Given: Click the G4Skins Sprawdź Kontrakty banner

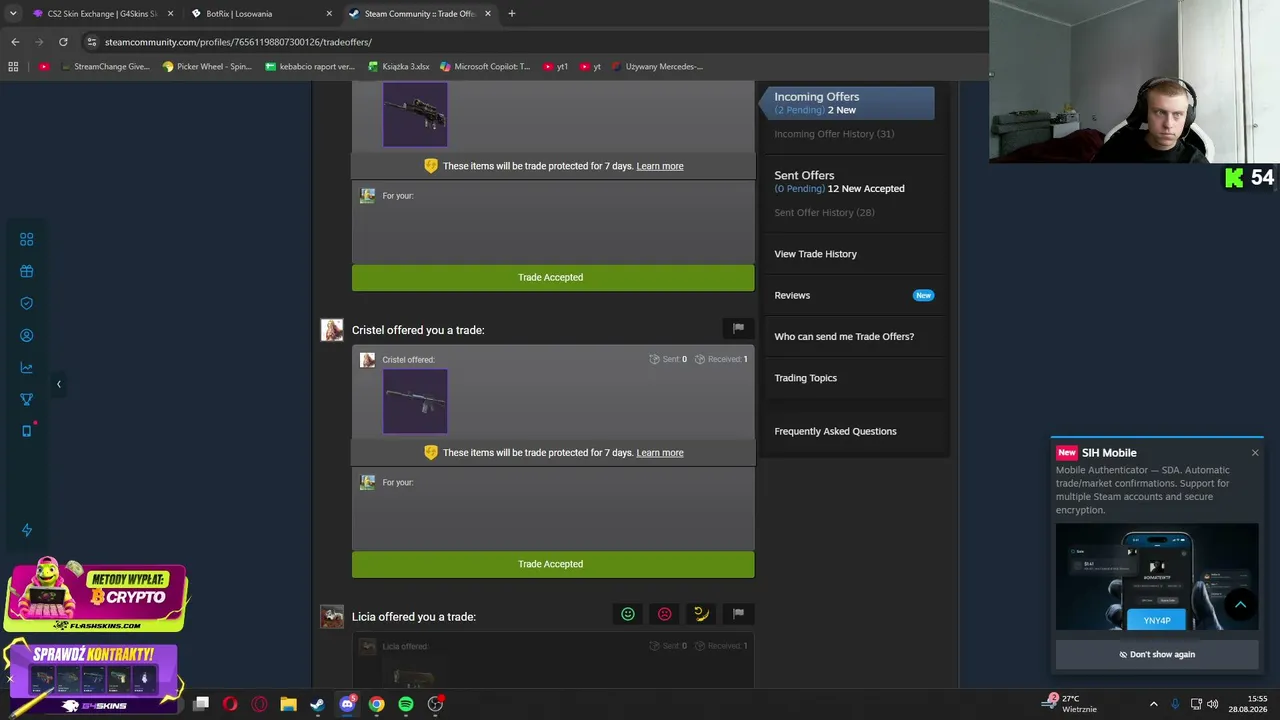Looking at the screenshot, I should coord(92,679).
